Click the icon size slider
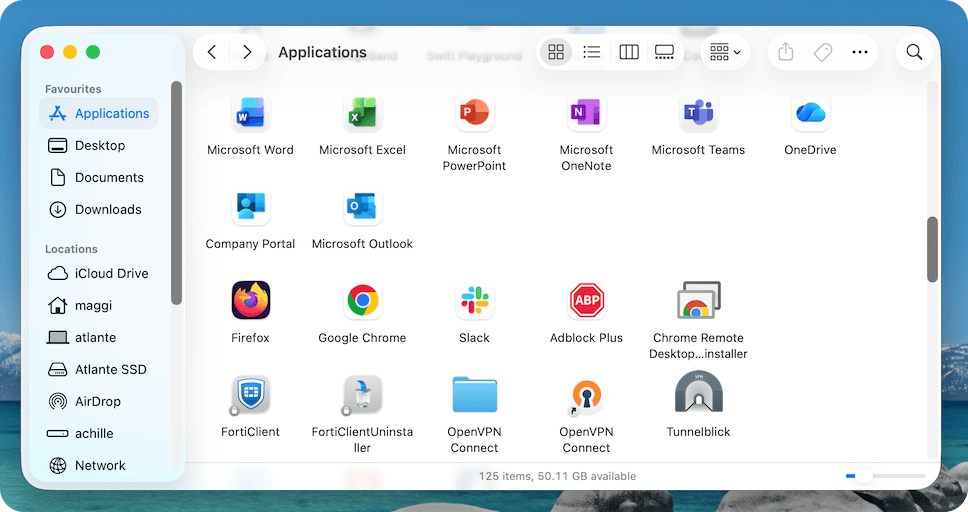Screen dimensions: 968x512 885,476
